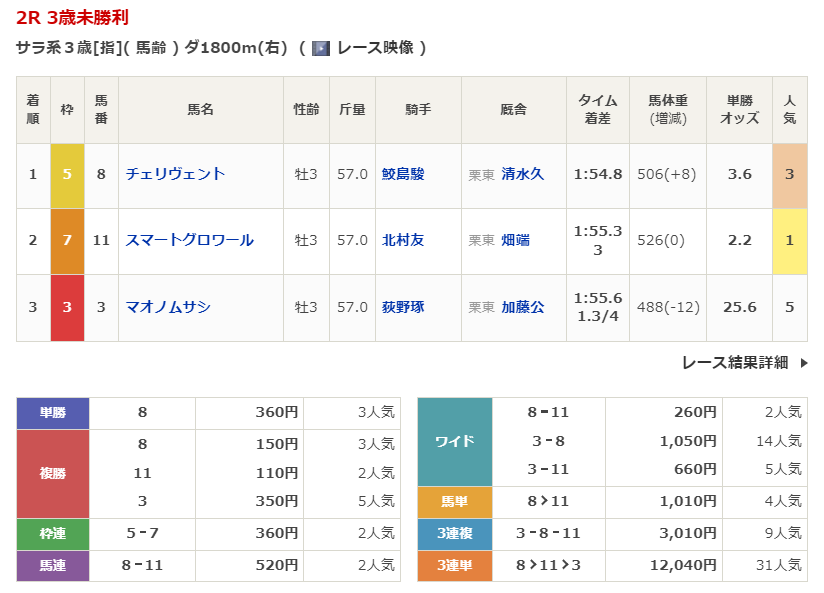Open trainer 加藤公 page

click(x=522, y=307)
